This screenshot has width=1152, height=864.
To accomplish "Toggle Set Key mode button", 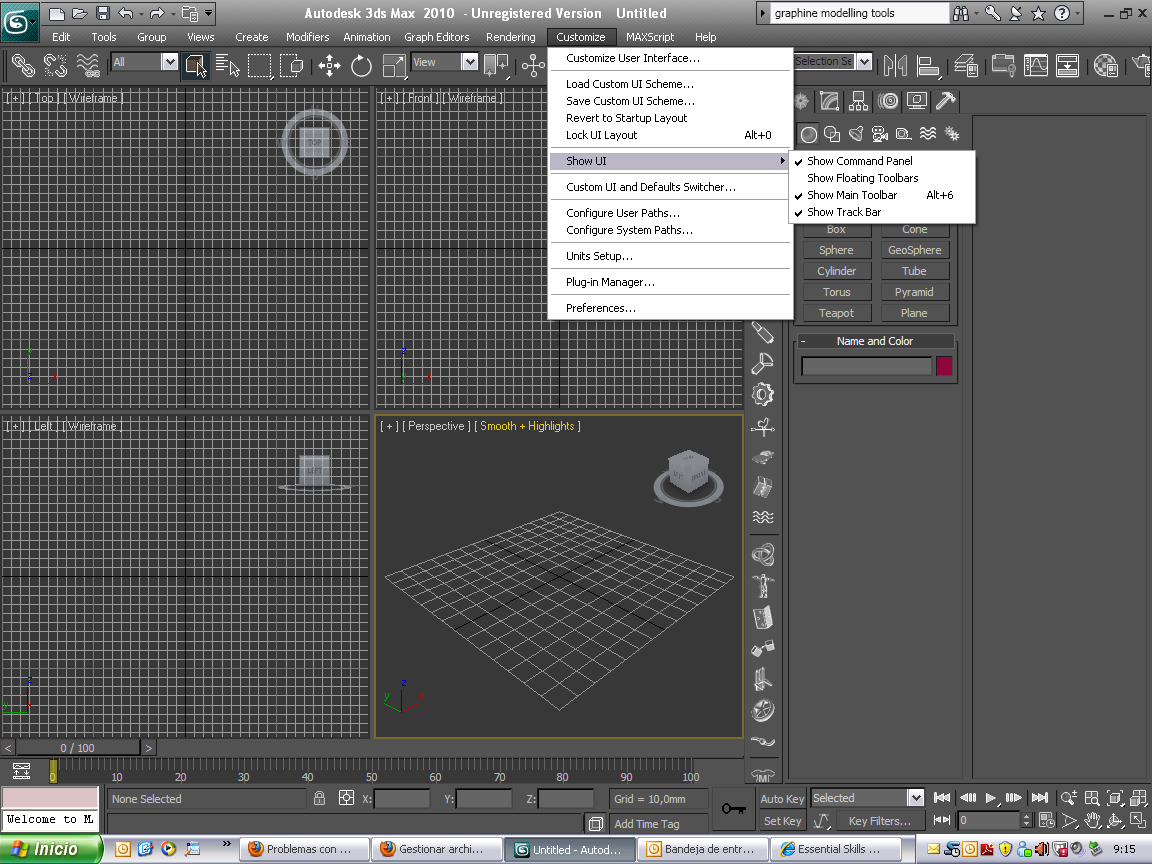I will pyautogui.click(x=782, y=821).
